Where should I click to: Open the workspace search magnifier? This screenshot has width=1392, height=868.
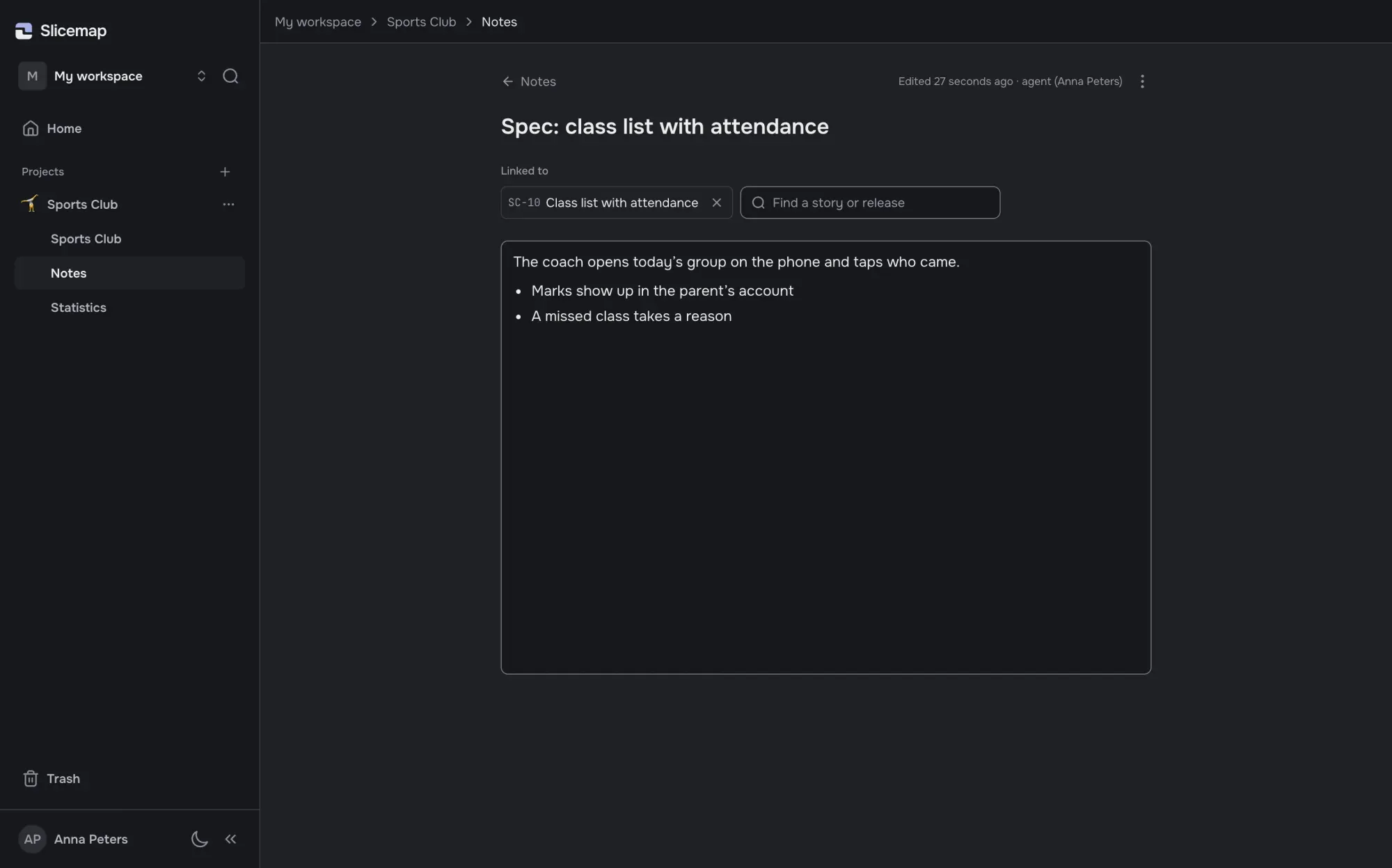coord(230,76)
